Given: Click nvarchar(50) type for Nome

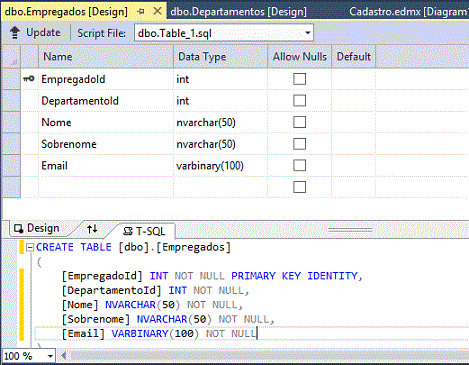Looking at the screenshot, I should point(220,122).
